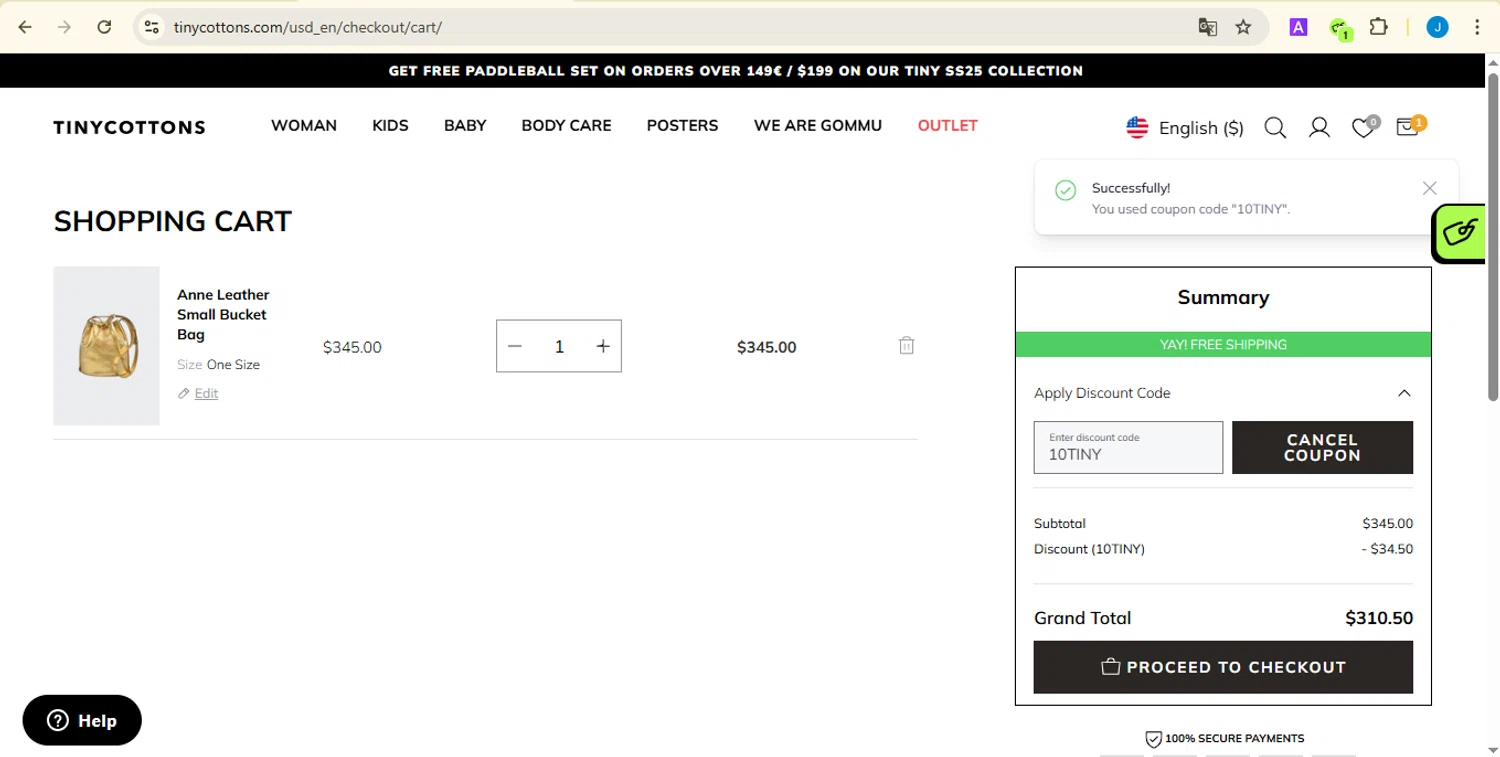1500x757 pixels.
Task: Open the Anne Leather Small Bucket Bag link
Action: (x=223, y=314)
